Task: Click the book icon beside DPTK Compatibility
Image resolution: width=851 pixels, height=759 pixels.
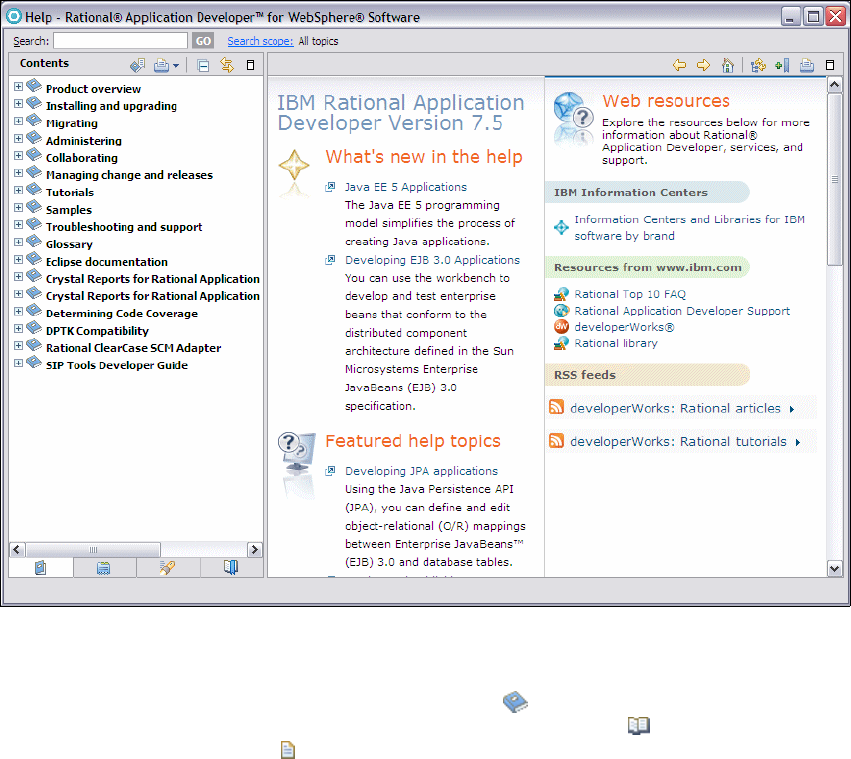Action: pos(34,327)
